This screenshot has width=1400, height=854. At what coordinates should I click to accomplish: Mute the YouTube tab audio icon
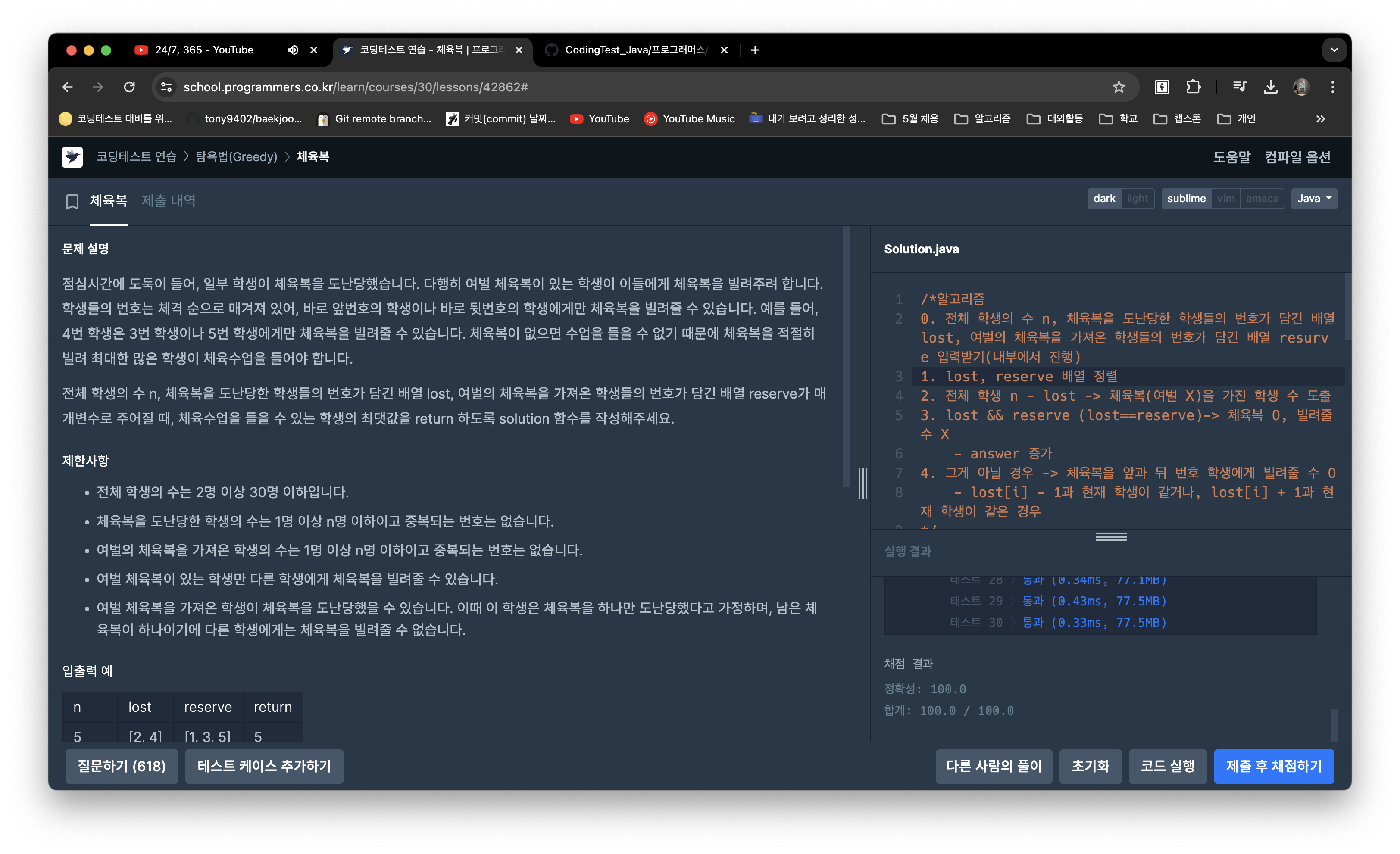[293, 50]
